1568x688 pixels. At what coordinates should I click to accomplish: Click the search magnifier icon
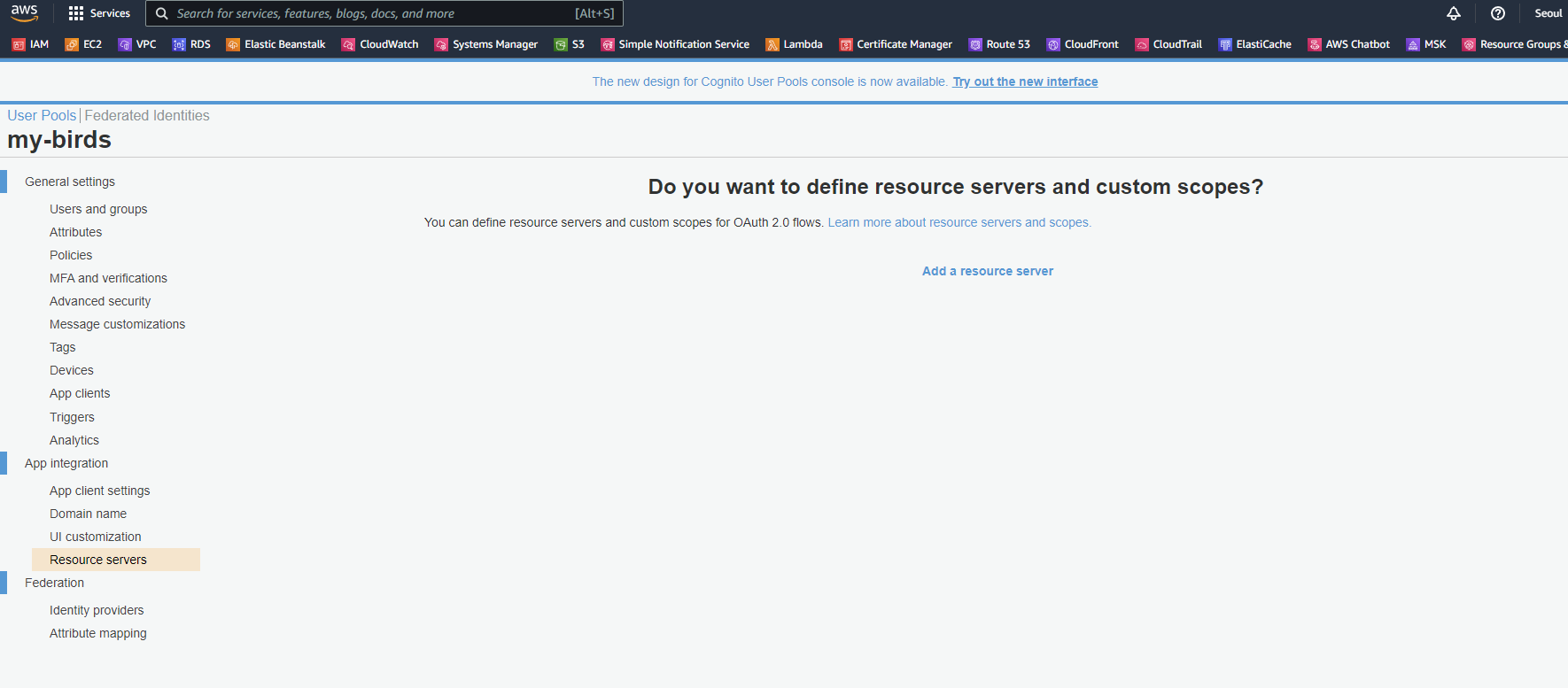pos(161,13)
